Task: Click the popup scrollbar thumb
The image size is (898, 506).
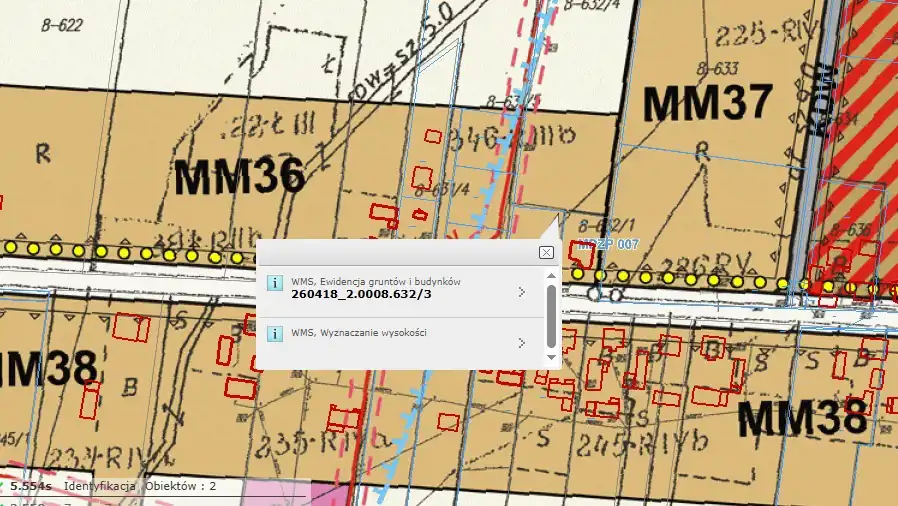Action: [x=550, y=314]
